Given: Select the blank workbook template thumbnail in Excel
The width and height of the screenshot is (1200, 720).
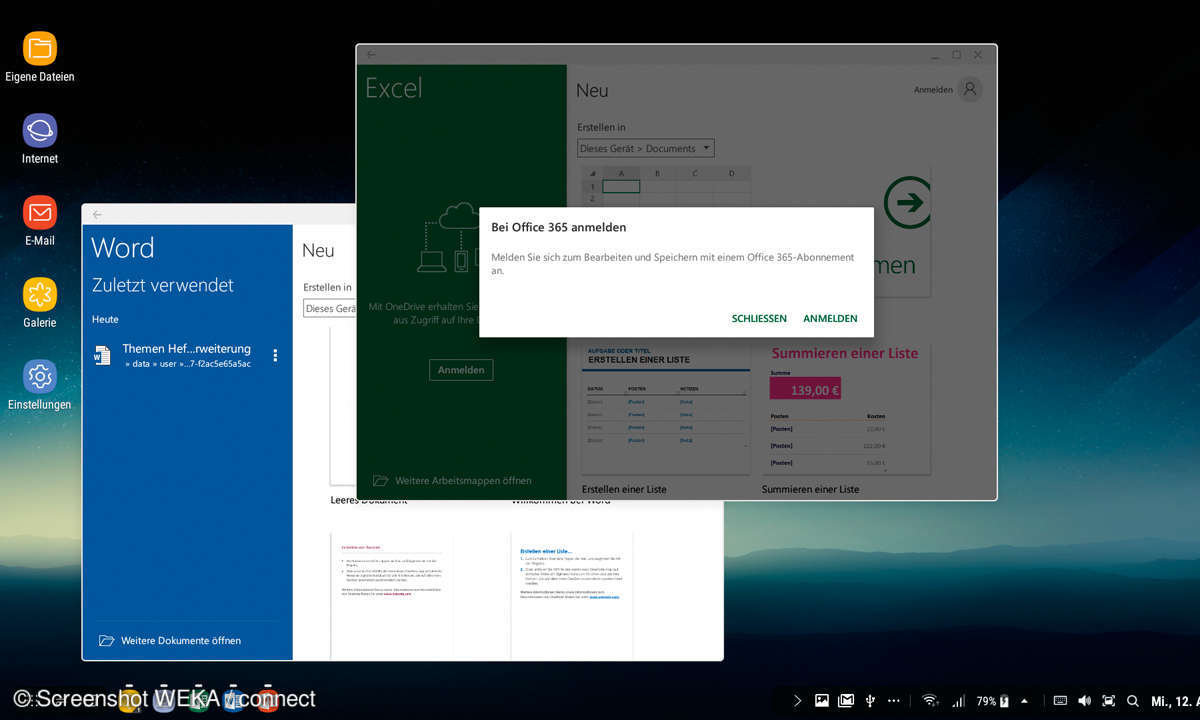Looking at the screenshot, I should pyautogui.click(x=666, y=186).
